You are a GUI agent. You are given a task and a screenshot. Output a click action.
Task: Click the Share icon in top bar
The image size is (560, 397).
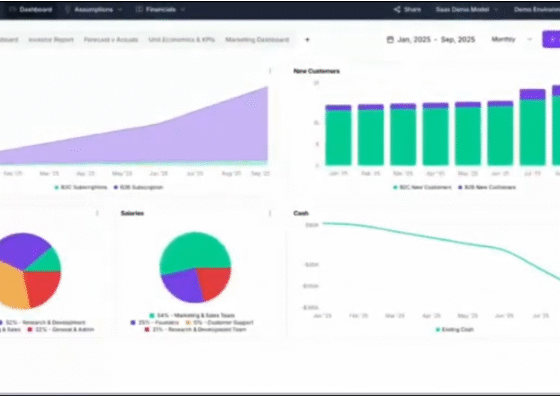[397, 10]
